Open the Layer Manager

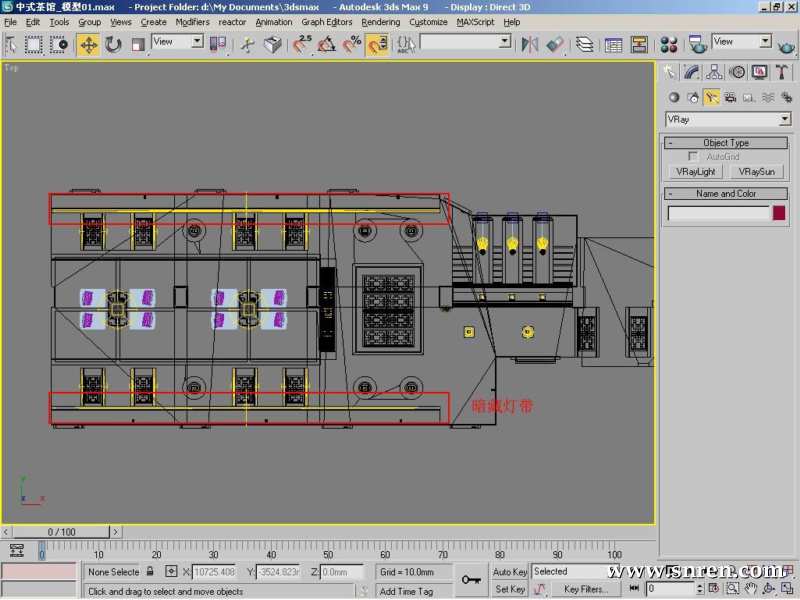pos(585,45)
